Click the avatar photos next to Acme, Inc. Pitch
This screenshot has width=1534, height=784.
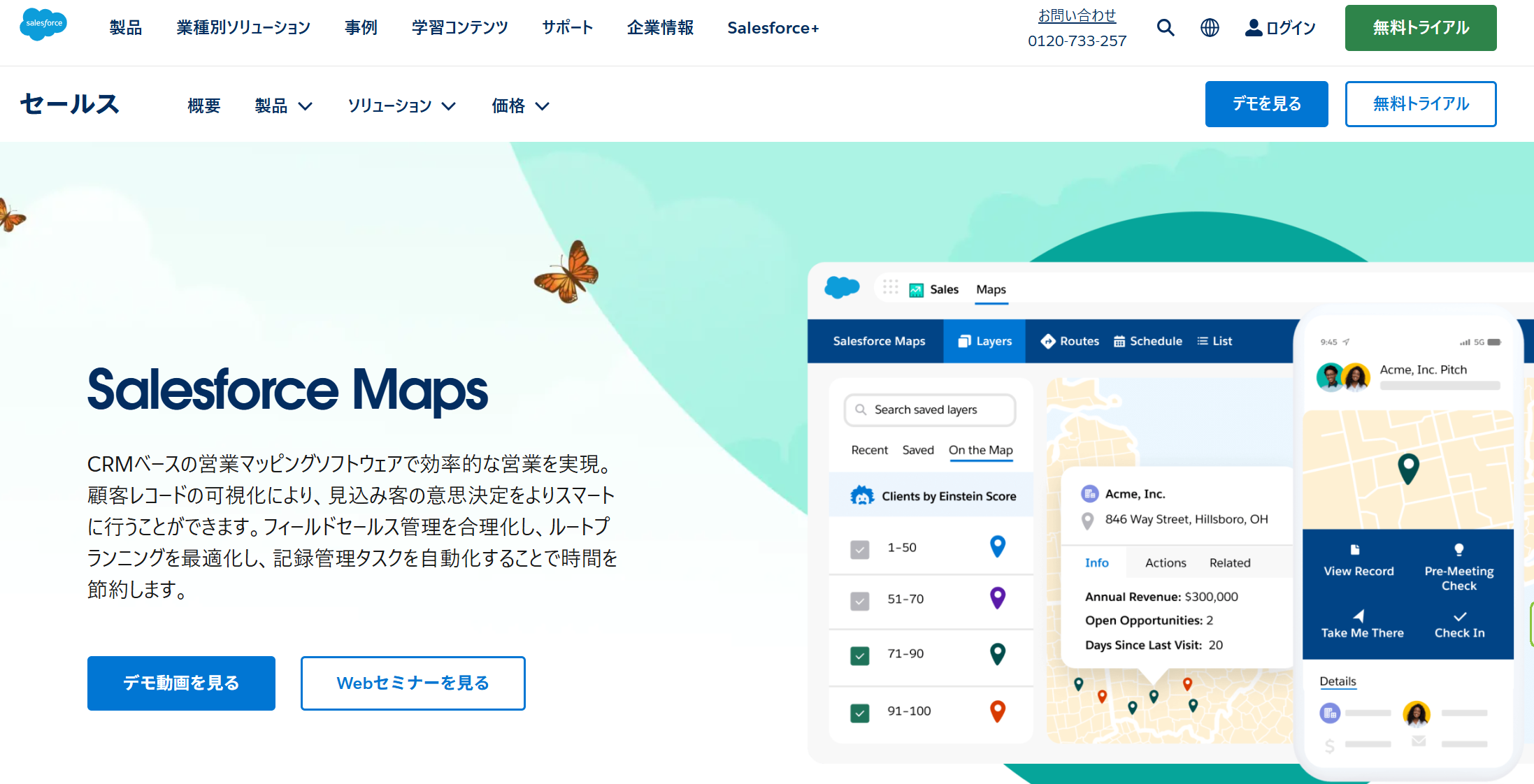coord(1343,377)
